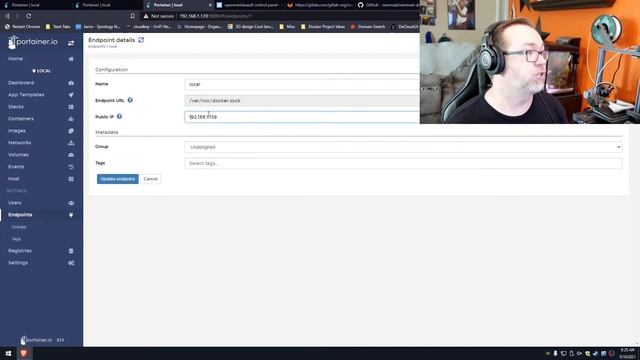Open the Windows Start menu
640x360 pixels.
8,353
